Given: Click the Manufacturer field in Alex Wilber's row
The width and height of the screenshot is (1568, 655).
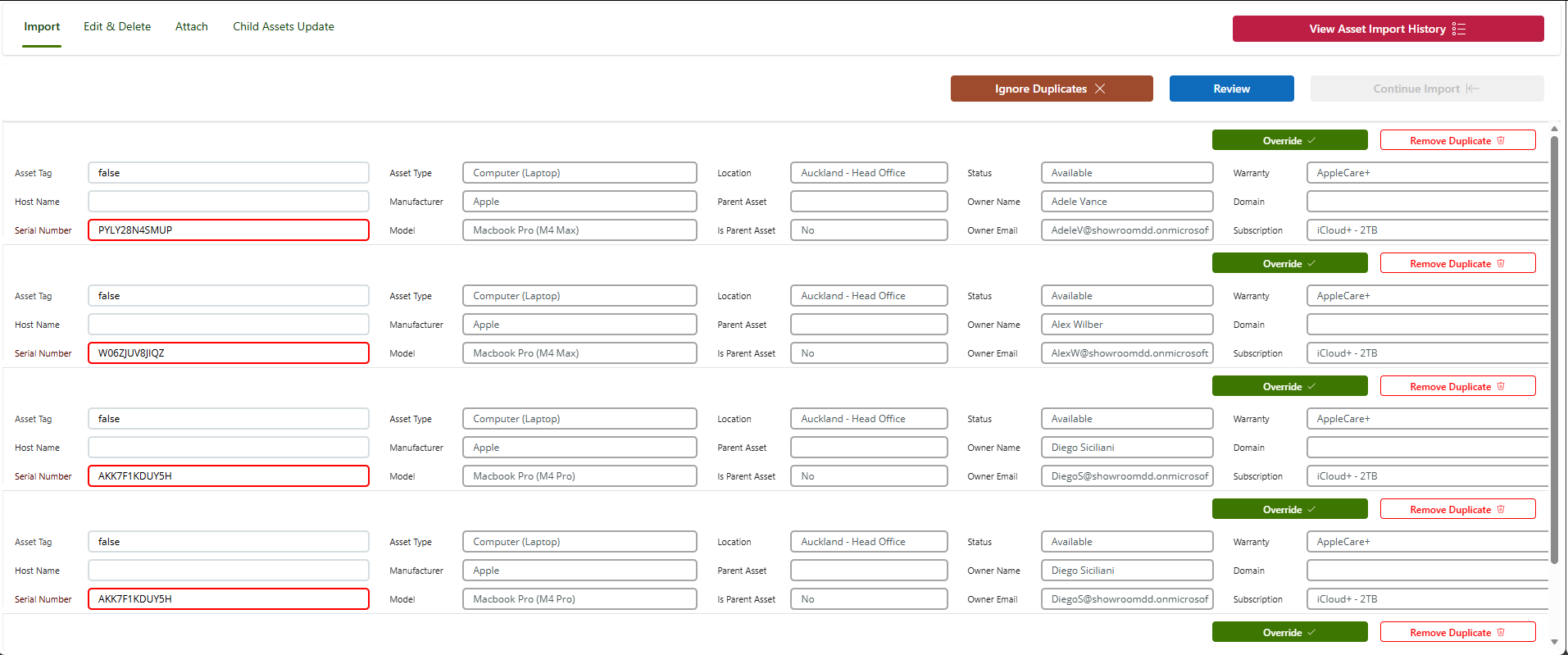Looking at the screenshot, I should 579,325.
